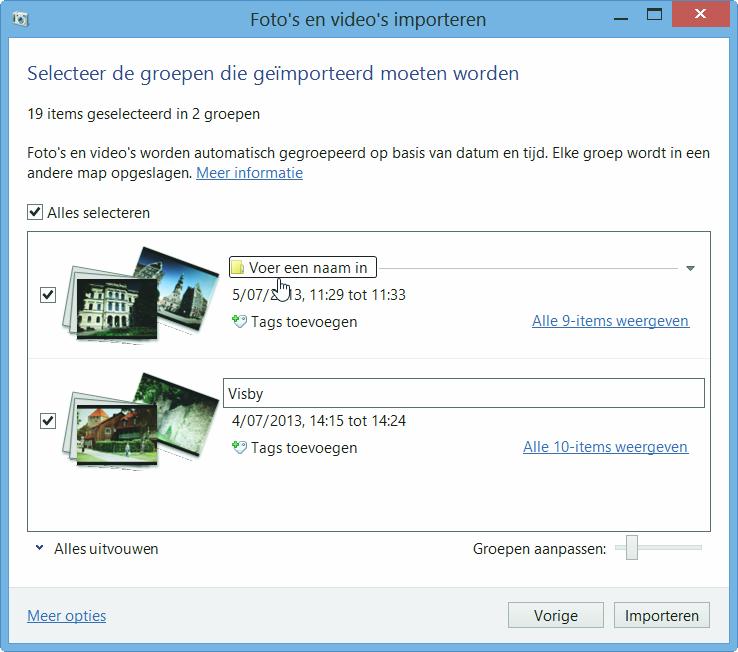738x652 pixels.
Task: Click the tag icon in the Visby group
Action: point(239,447)
